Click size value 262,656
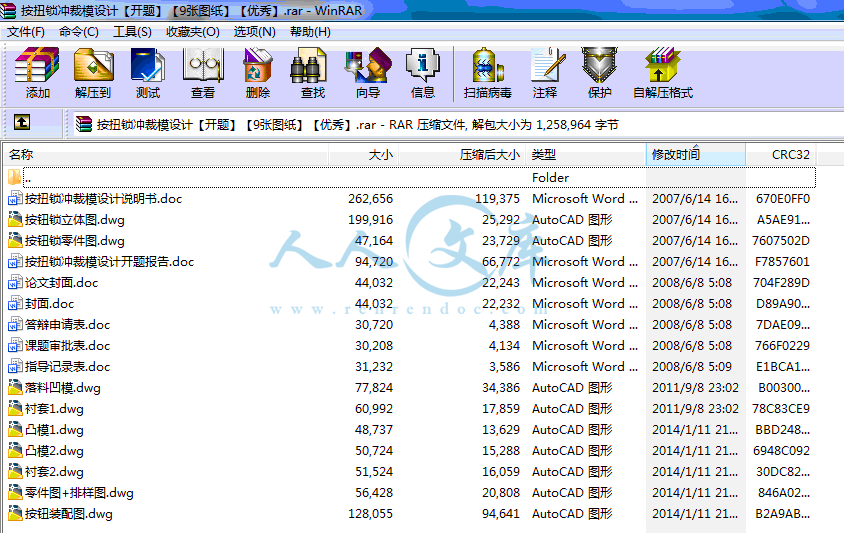844x533 pixels. [x=370, y=199]
